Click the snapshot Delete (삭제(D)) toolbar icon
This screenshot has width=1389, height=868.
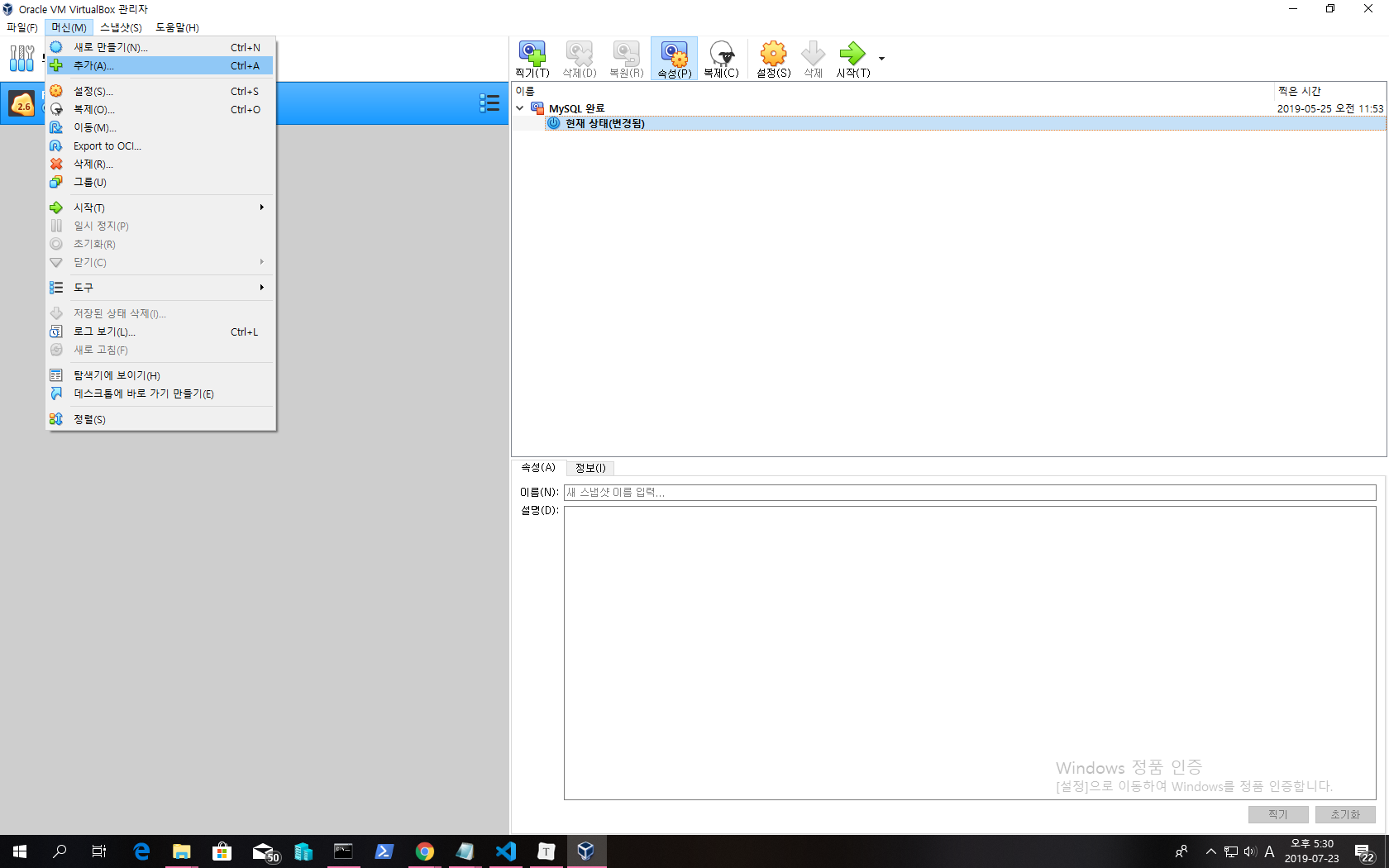(579, 59)
